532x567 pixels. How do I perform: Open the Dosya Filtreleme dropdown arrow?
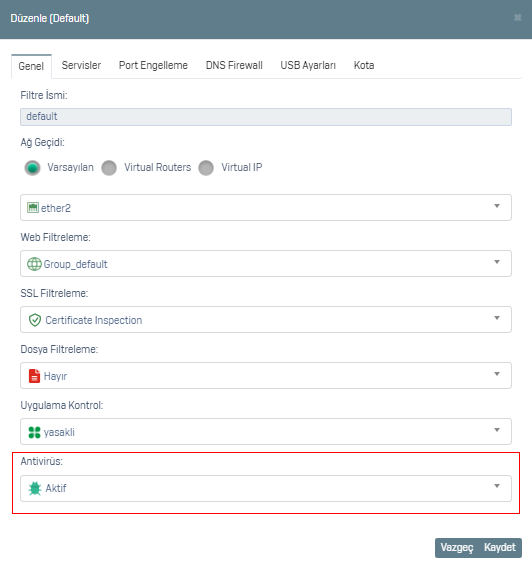click(497, 374)
